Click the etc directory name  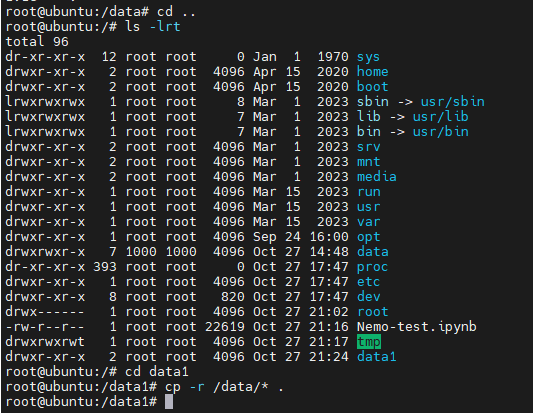pos(368,282)
